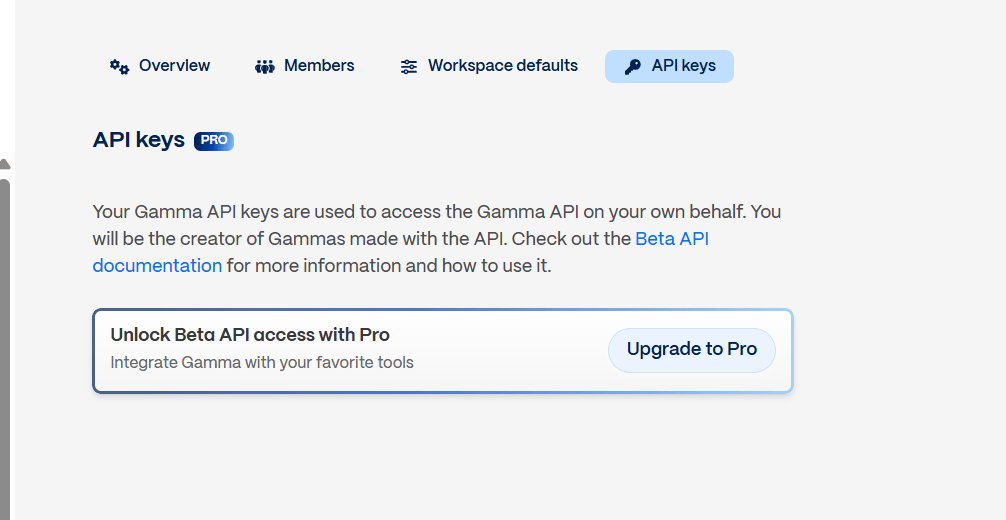Screen dimensions: 1006x520
Task: Switch to the Members tab
Action: click(x=319, y=66)
